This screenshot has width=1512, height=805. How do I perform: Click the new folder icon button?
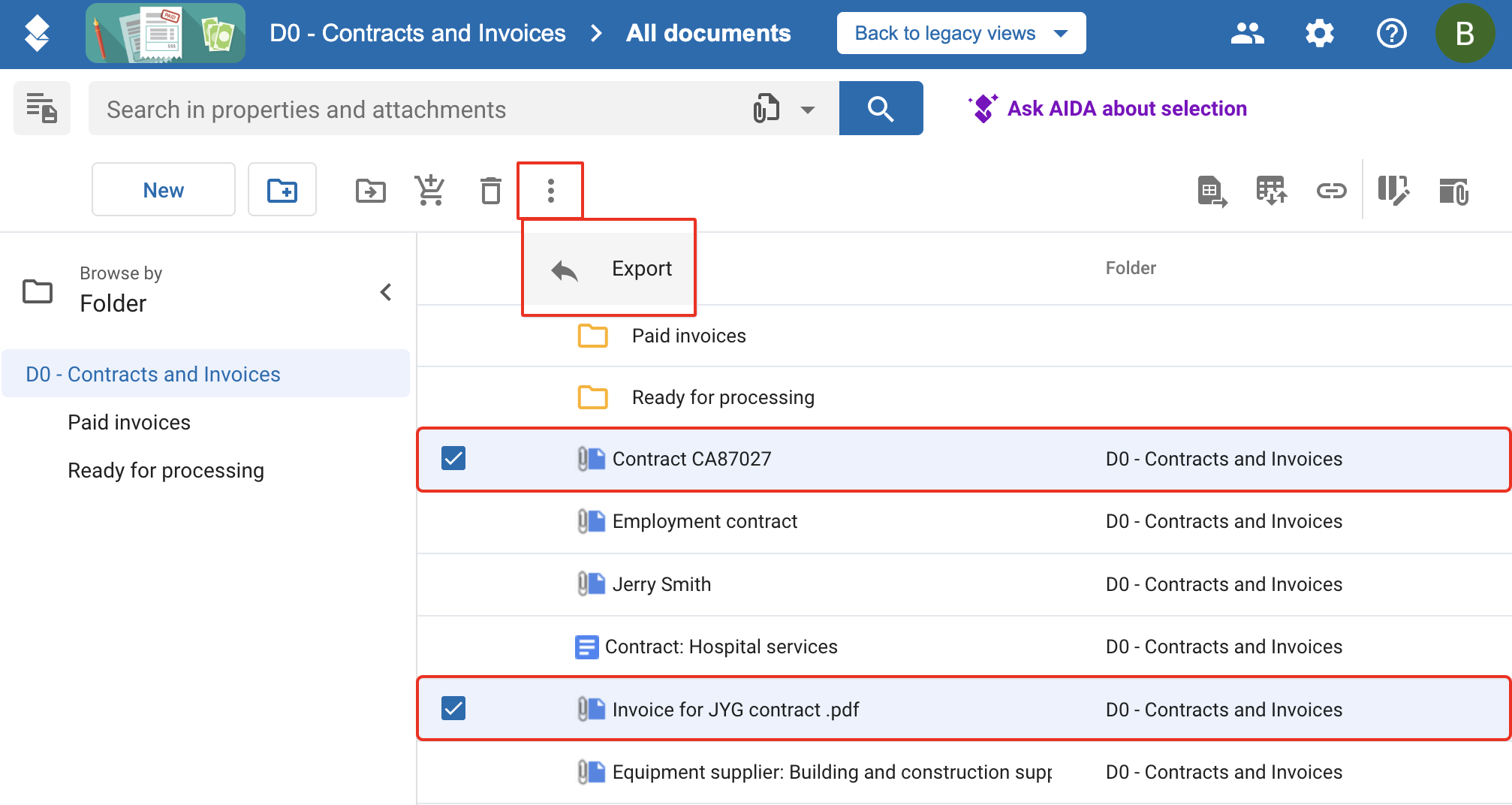(x=282, y=189)
